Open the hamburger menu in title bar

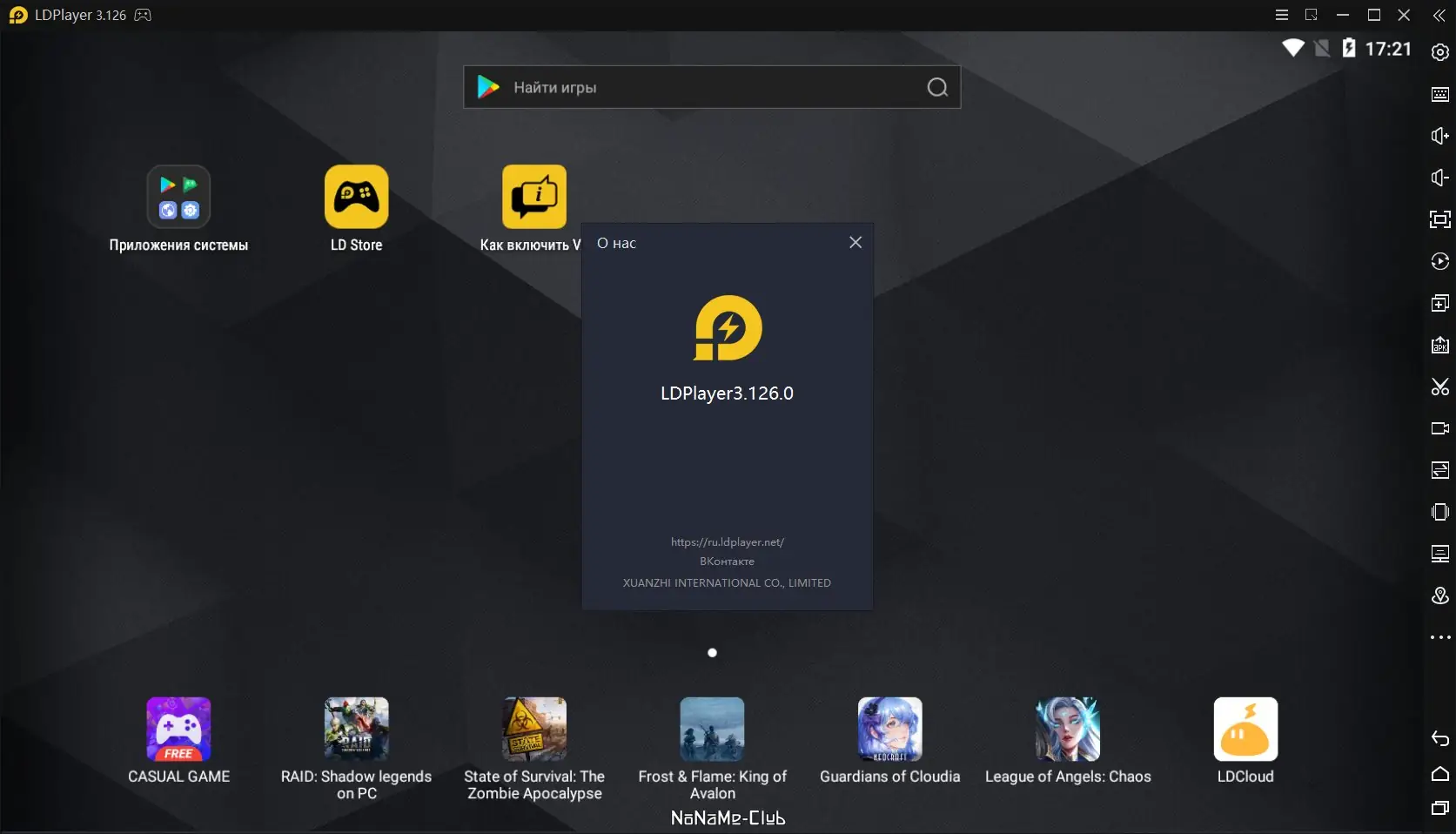(1282, 15)
